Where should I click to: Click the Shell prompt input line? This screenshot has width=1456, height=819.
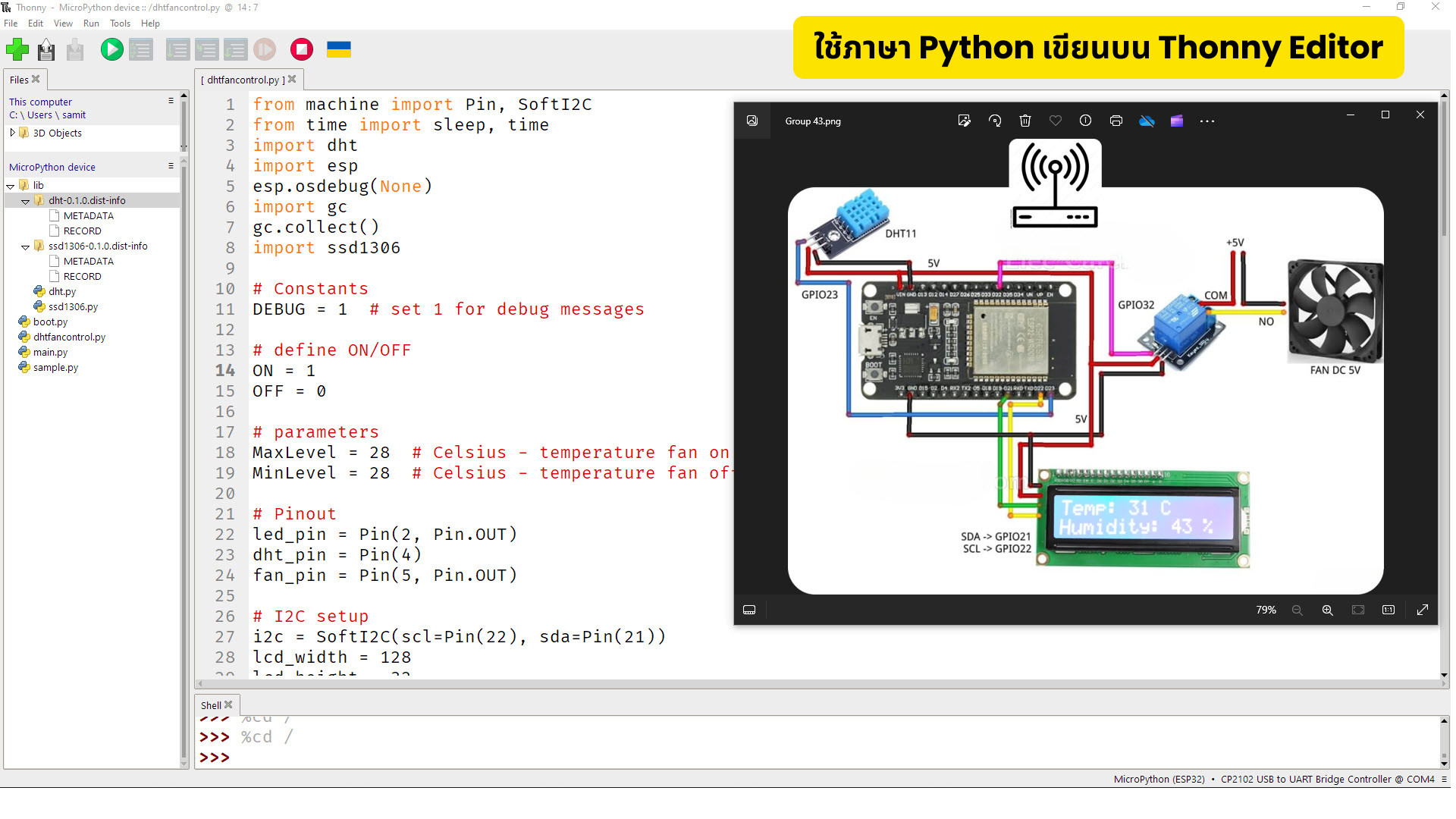[x=817, y=758]
